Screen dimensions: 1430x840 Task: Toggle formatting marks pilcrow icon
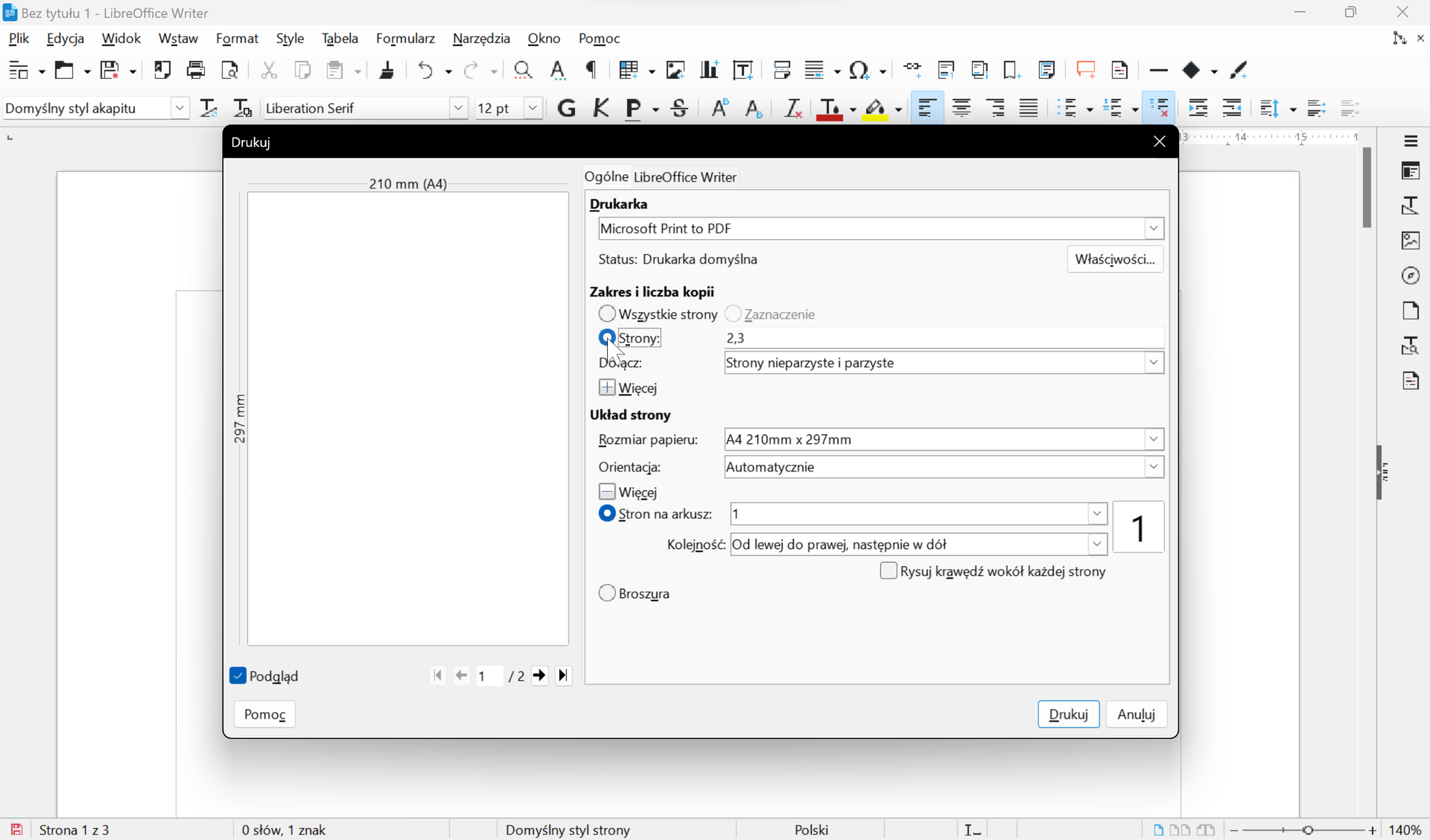pyautogui.click(x=592, y=70)
